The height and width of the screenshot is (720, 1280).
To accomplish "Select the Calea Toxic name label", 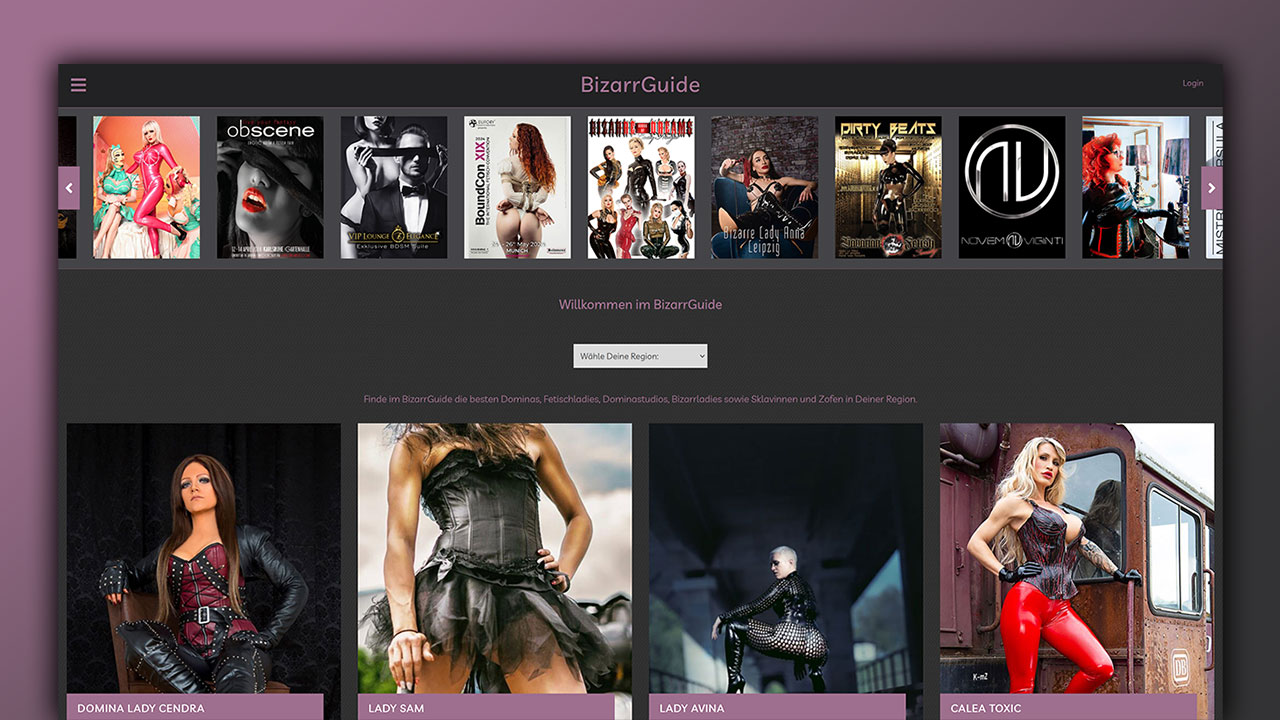I will (1068, 707).
